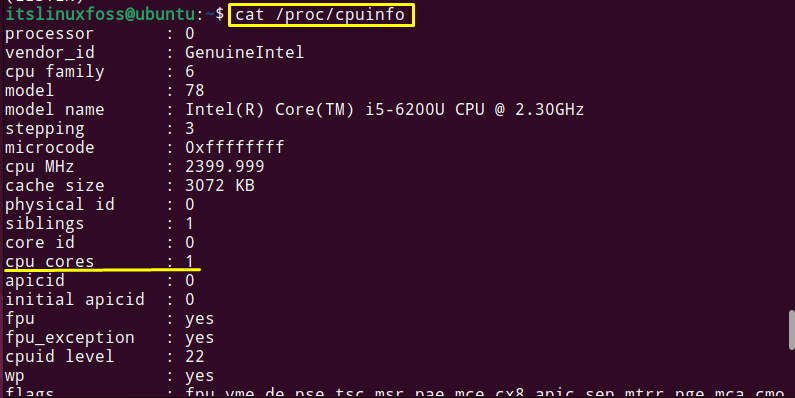Image resolution: width=795 pixels, height=398 pixels.
Task: Click the cpuid level 22 value
Action: coord(195,356)
